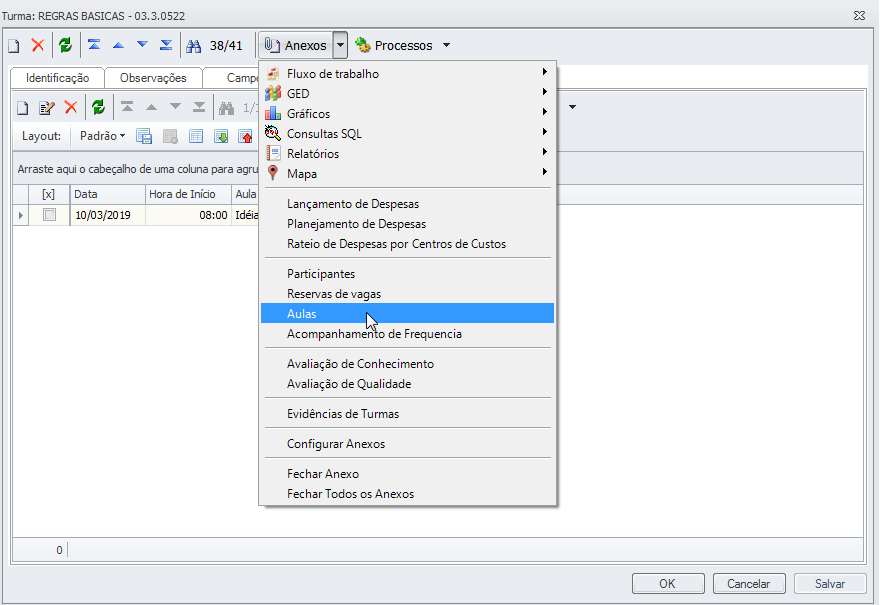This screenshot has width=880, height=605.
Task: Expand the Consultas SQL submenu
Action: pyautogui.click(x=407, y=134)
